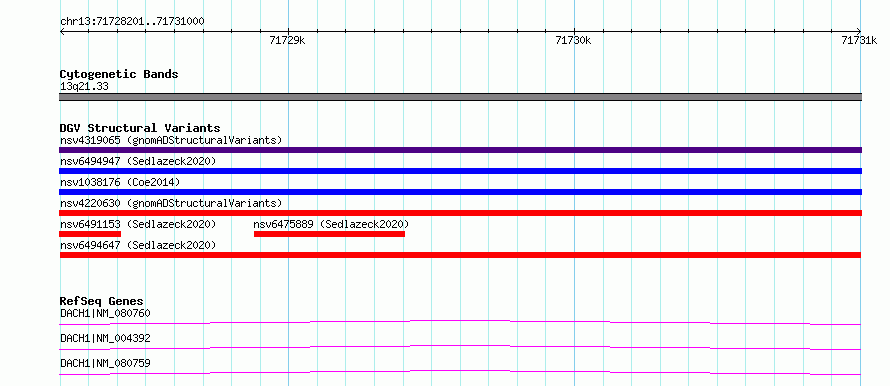This screenshot has height=386, width=890.
Task: Open the nsv4220630 gnomAD variant label
Action: coord(171,203)
